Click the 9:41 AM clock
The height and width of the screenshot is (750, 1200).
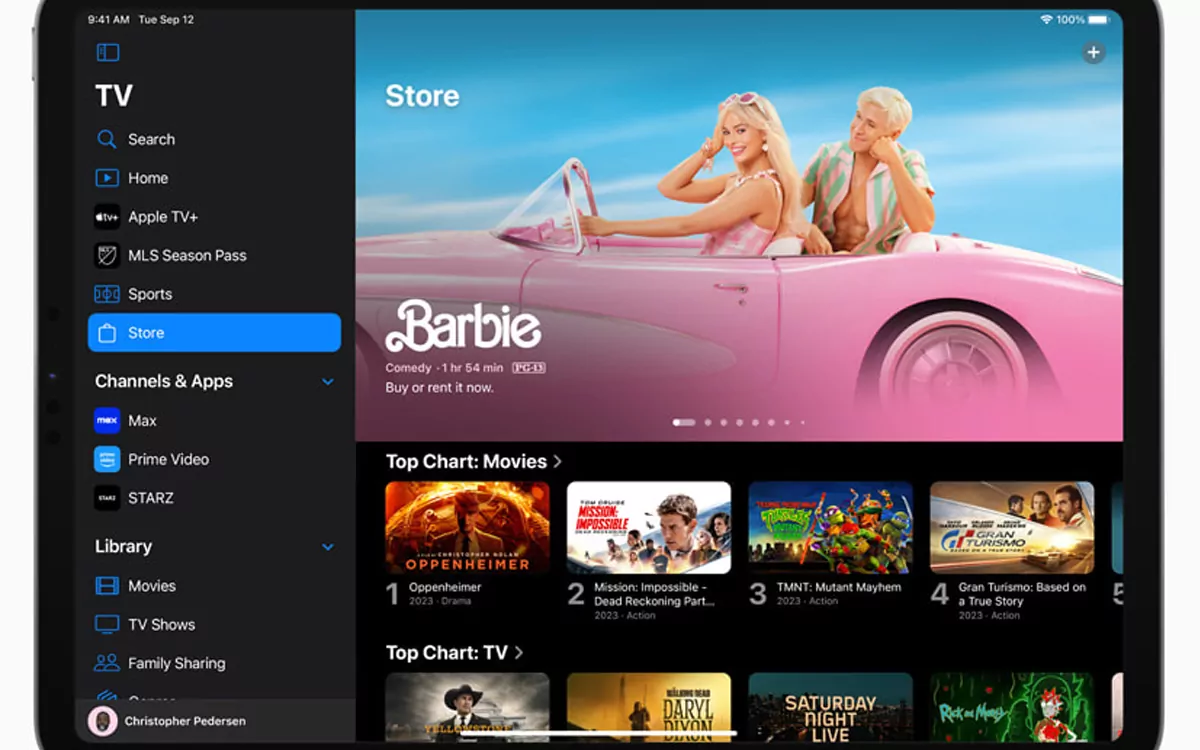108,19
